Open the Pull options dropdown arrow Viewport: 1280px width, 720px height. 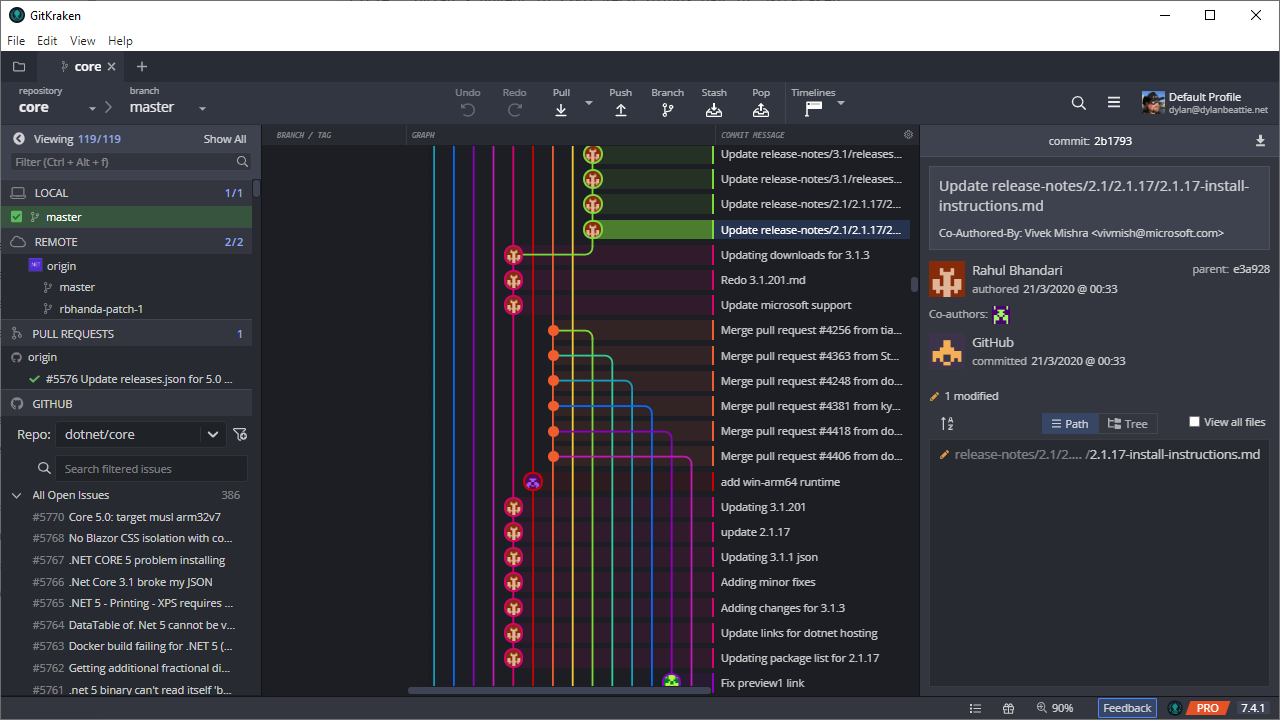pos(589,103)
